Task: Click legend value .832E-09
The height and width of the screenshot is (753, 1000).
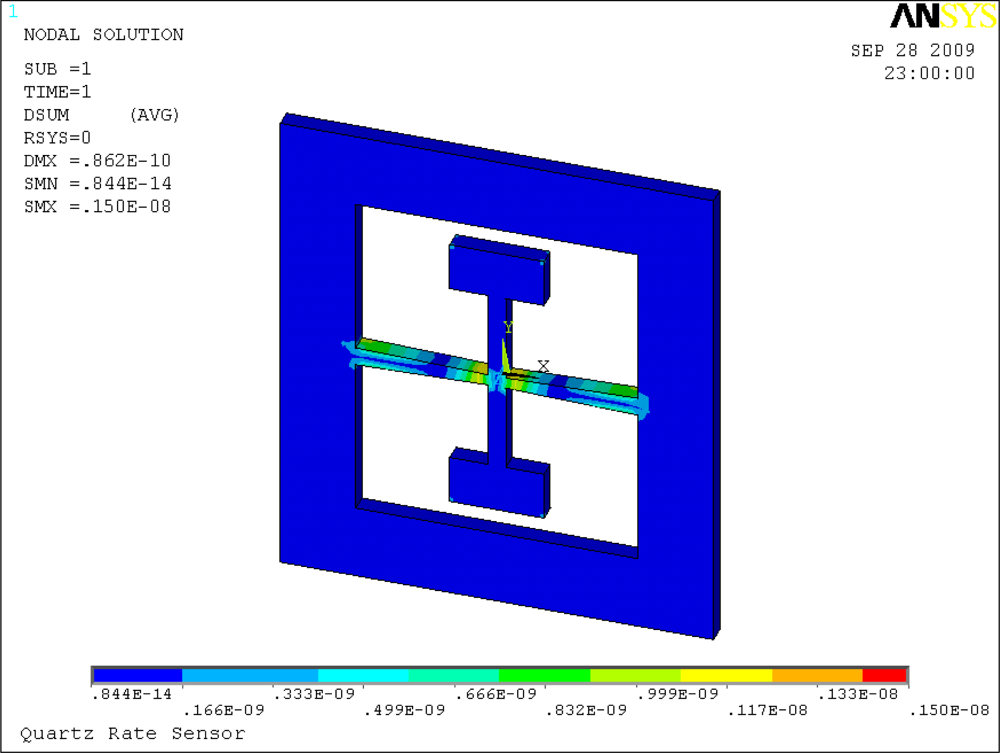Action: (586, 710)
